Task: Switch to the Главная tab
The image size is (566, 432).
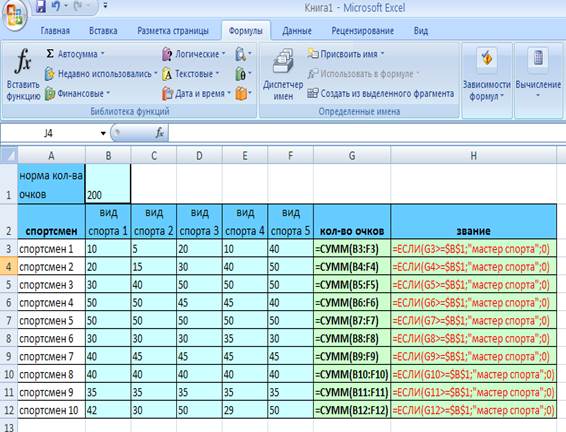Action: click(55, 31)
